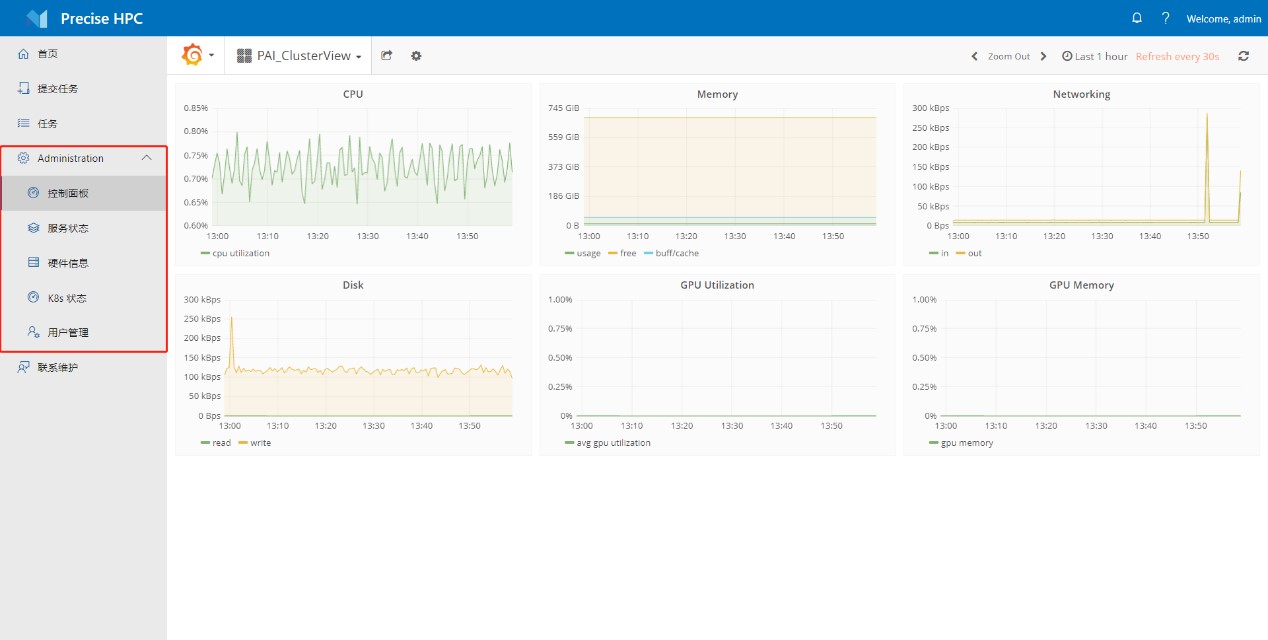
Task: Click the dashboard grid icon beside PAI_ClusterView
Action: click(244, 56)
